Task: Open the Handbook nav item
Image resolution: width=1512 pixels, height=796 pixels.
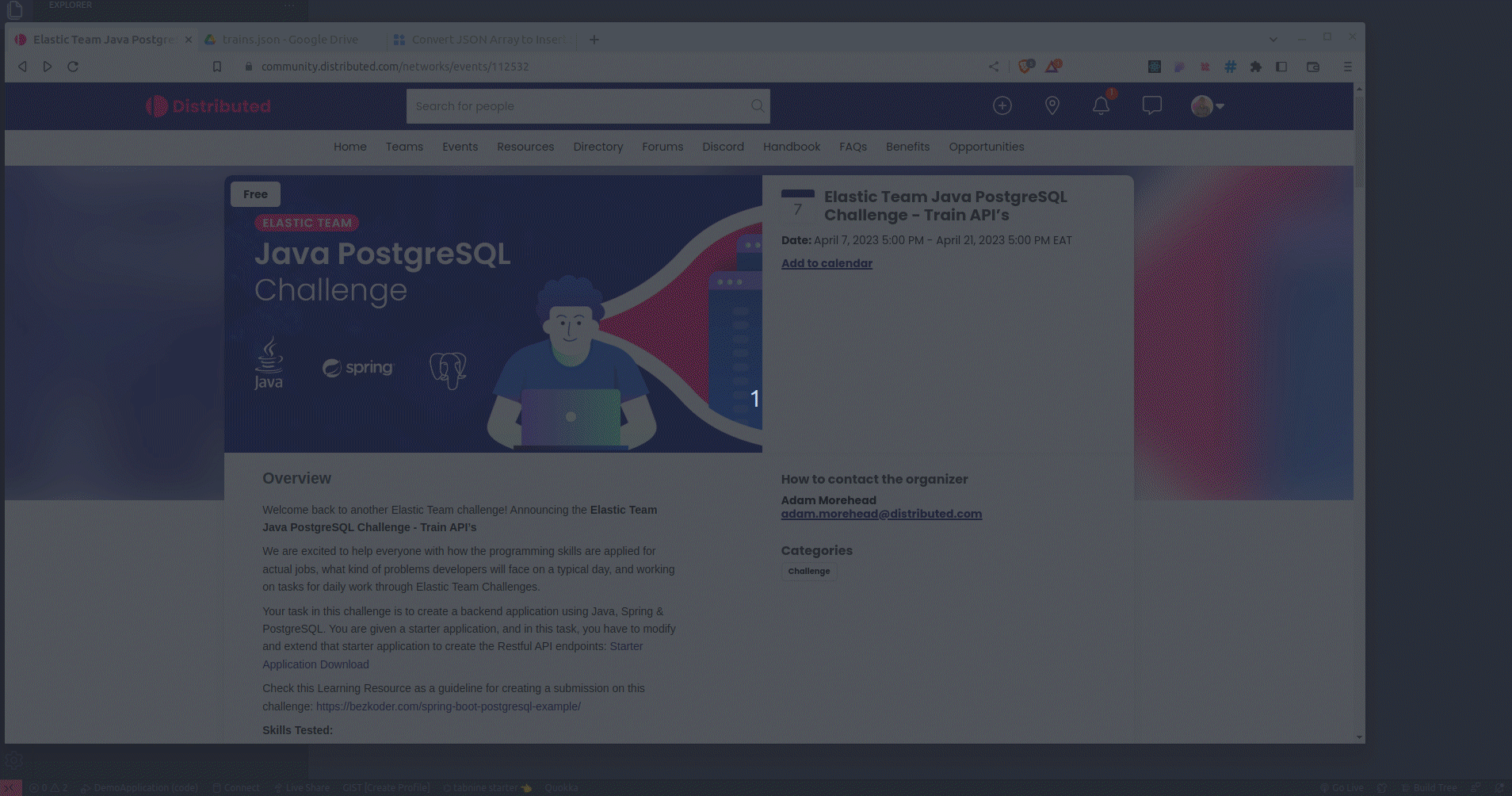Action: tap(792, 147)
